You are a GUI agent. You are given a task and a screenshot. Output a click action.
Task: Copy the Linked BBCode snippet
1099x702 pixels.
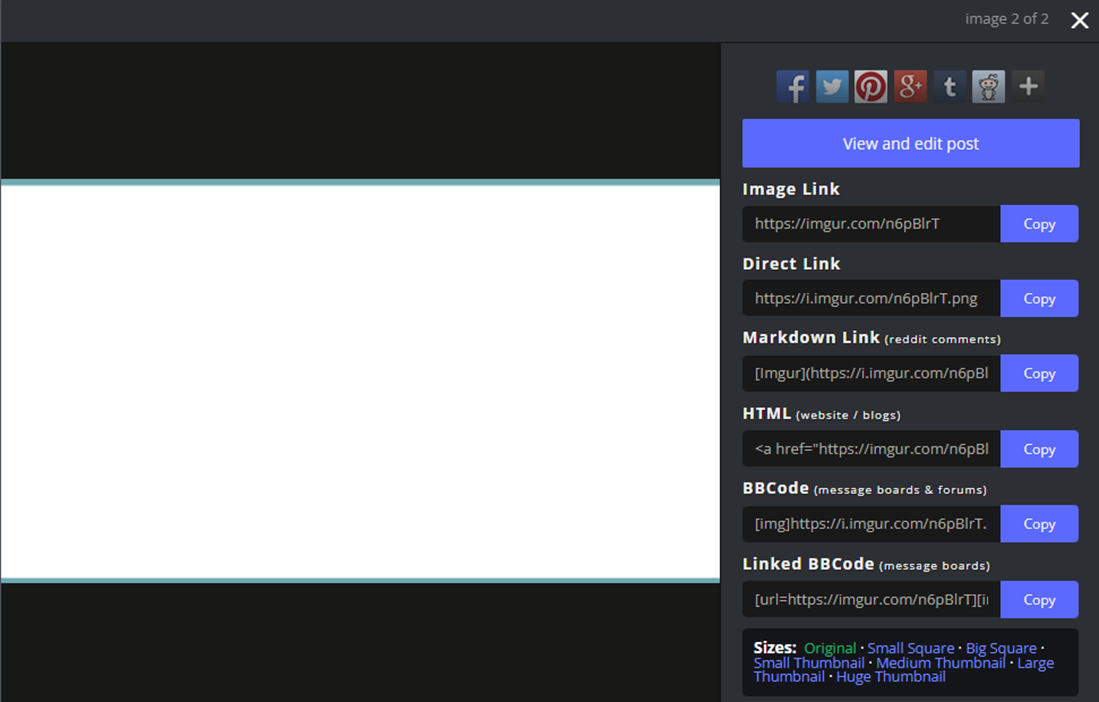point(1039,600)
